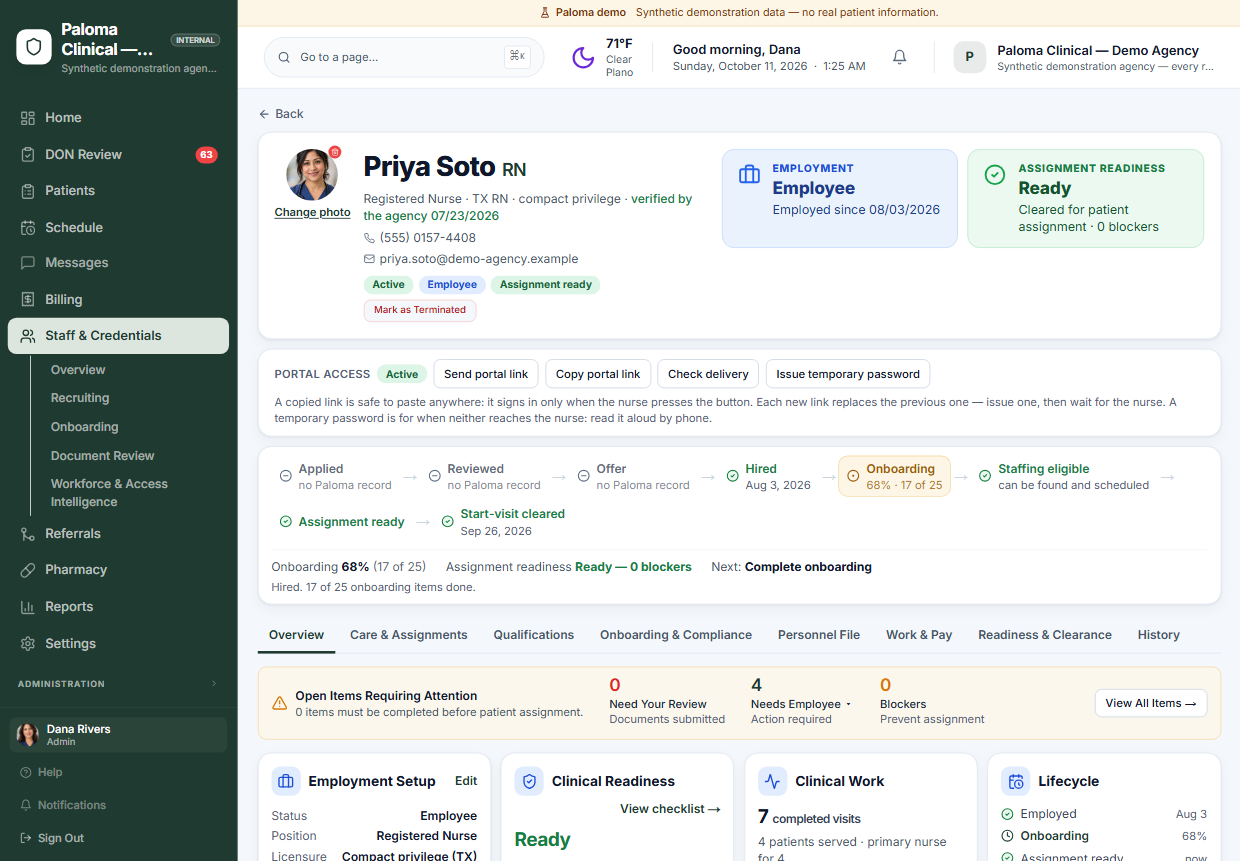Click the P agency avatar

coord(969,57)
